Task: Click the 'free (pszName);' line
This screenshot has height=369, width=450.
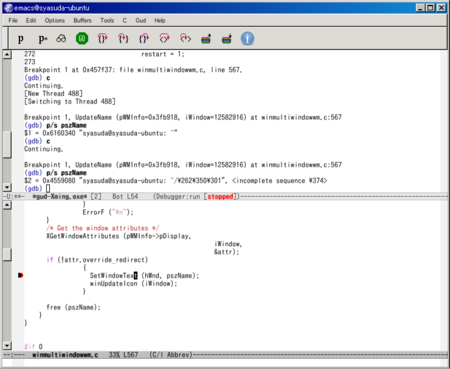Action: tap(73, 307)
